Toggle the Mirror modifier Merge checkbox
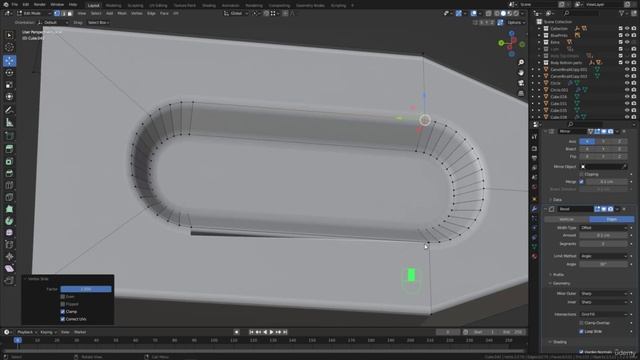The height and width of the screenshot is (360, 640). coord(582,182)
